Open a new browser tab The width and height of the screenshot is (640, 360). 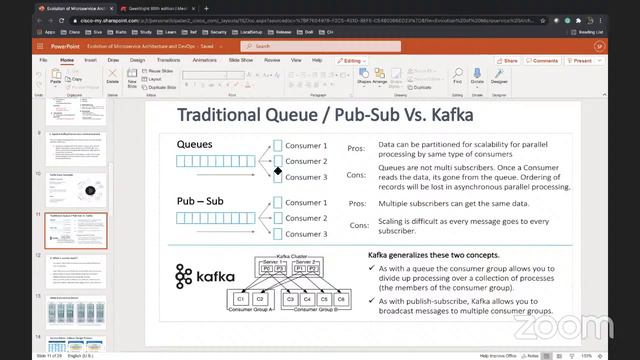[206, 8]
